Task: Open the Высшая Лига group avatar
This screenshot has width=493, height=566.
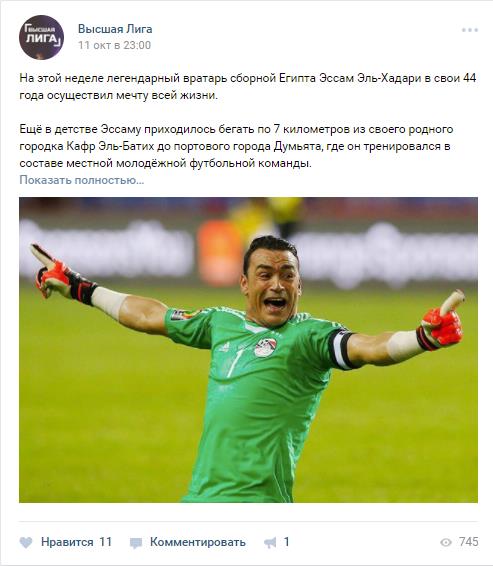Action: click(x=42, y=37)
